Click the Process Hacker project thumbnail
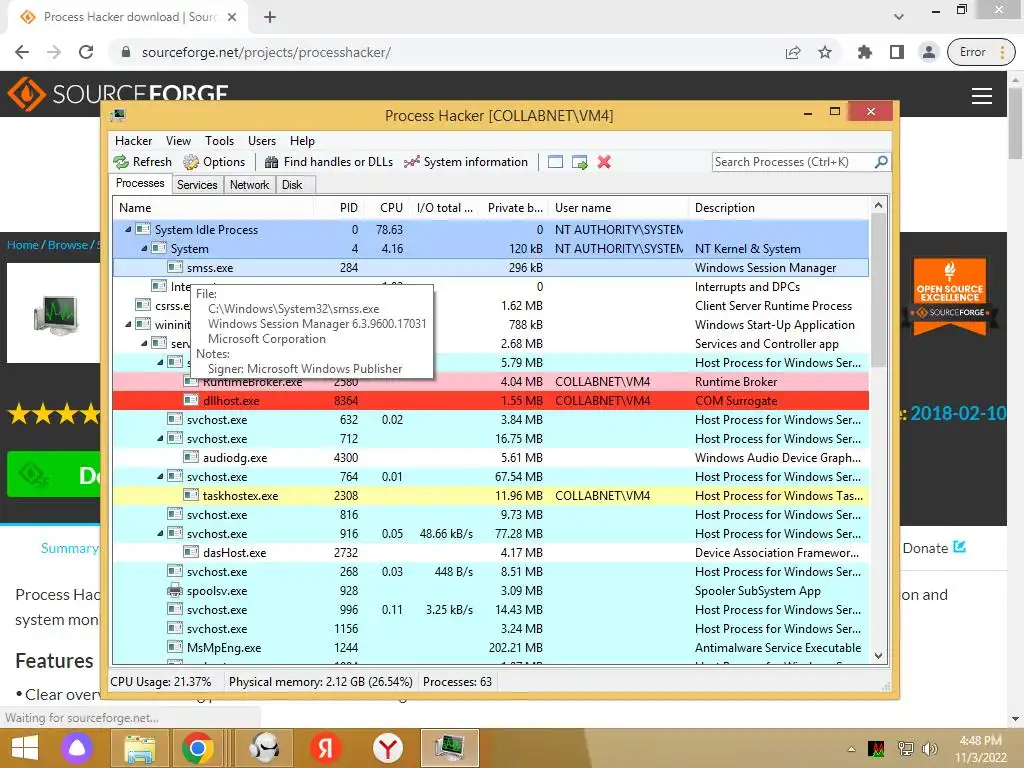Image resolution: width=1024 pixels, height=768 pixels. tap(56, 313)
